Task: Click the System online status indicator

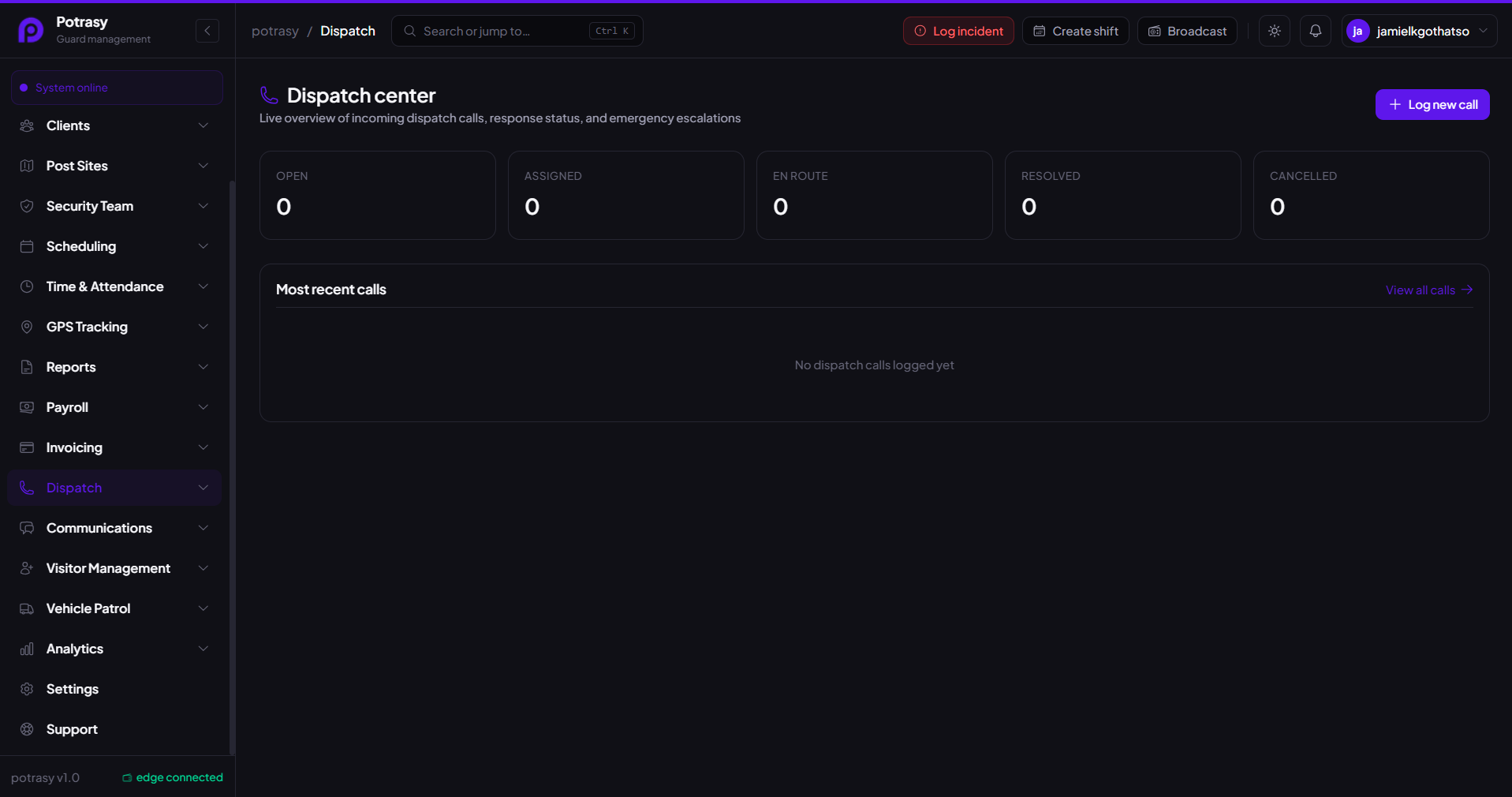Action: coord(117,88)
